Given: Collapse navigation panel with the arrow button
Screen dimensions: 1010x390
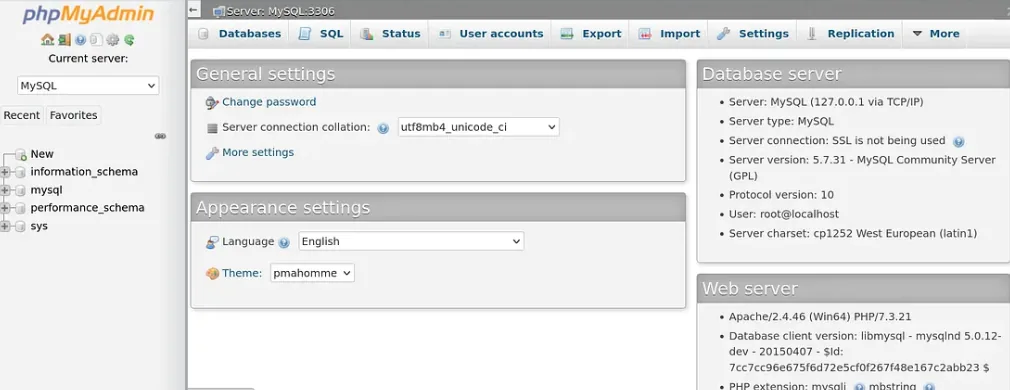Looking at the screenshot, I should (194, 10).
